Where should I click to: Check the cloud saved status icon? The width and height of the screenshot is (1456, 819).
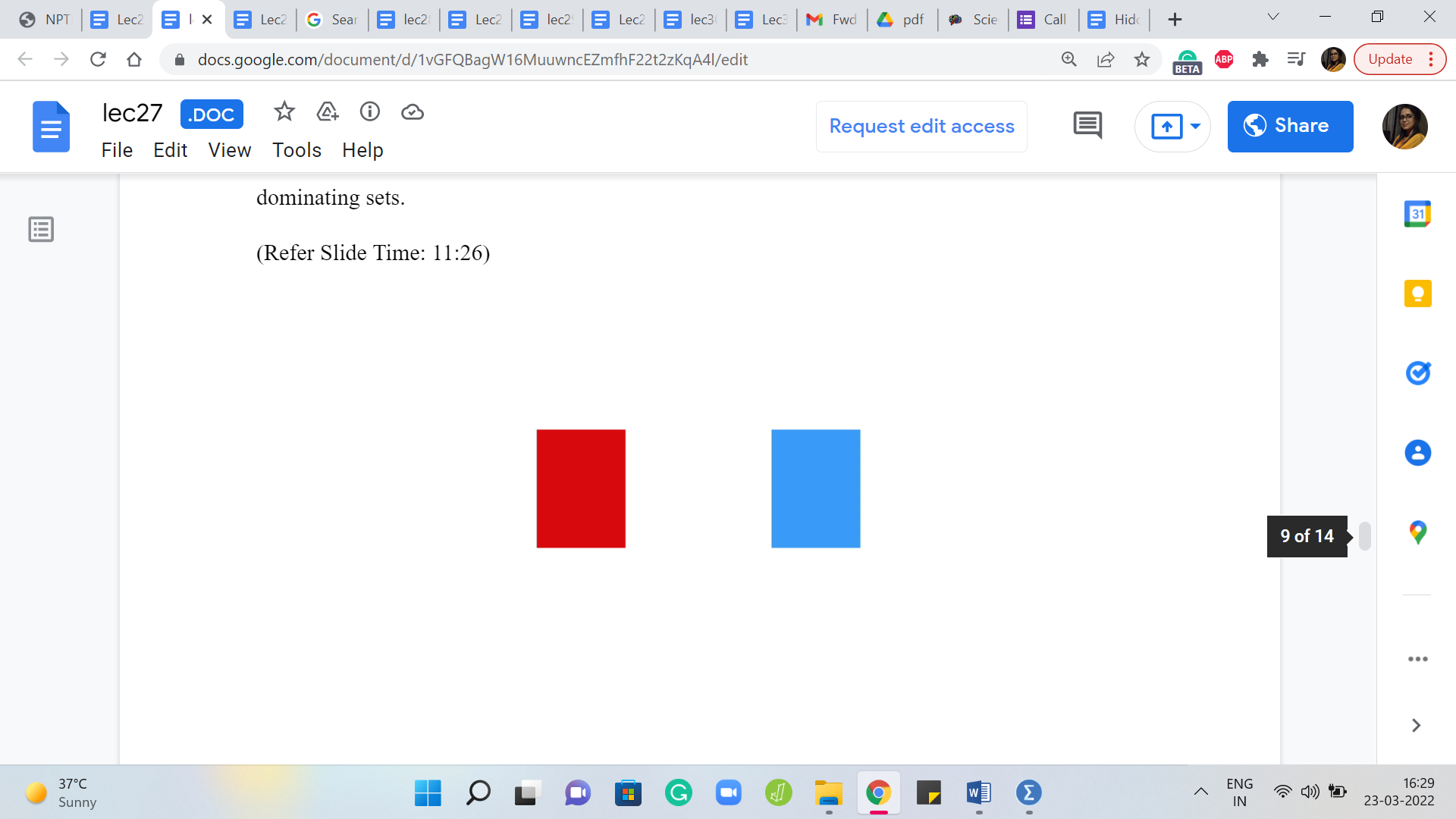pyautogui.click(x=412, y=112)
